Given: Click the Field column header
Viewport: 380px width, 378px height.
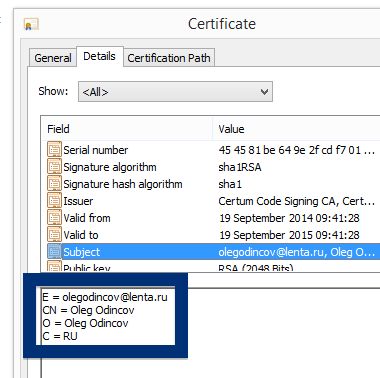Looking at the screenshot, I should [127, 129].
